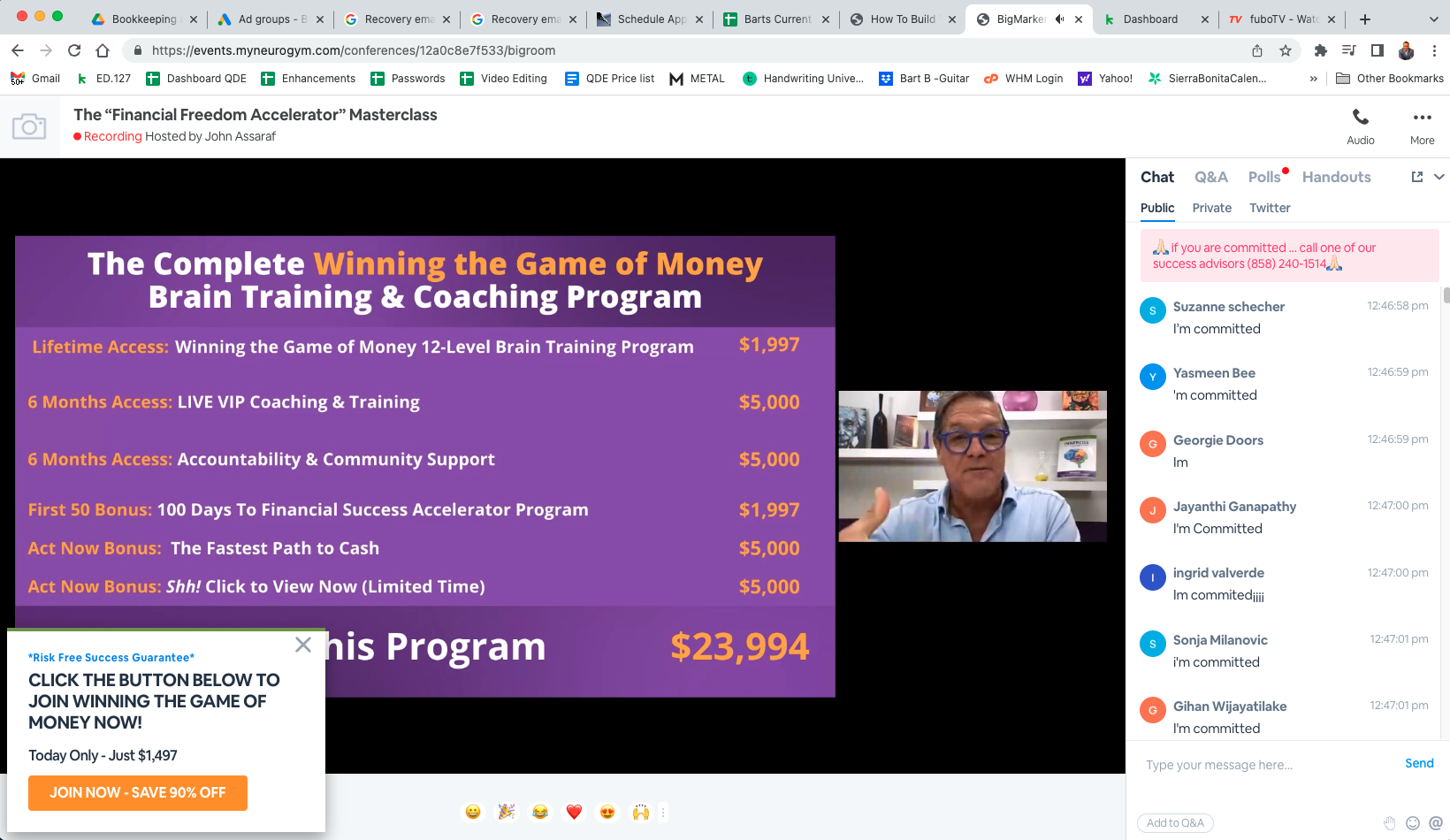The image size is (1450, 840).
Task: Click the Add to Q&A button
Action: pyautogui.click(x=1175, y=823)
